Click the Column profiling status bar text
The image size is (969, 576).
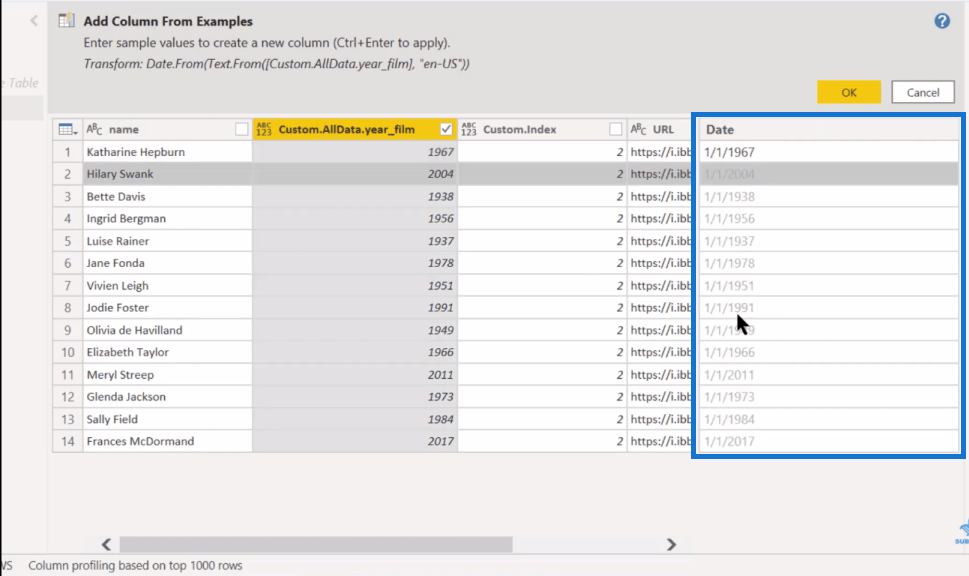coord(135,565)
